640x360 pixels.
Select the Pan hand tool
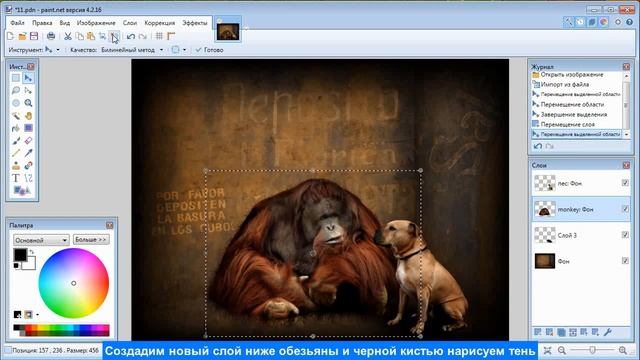coord(28,116)
